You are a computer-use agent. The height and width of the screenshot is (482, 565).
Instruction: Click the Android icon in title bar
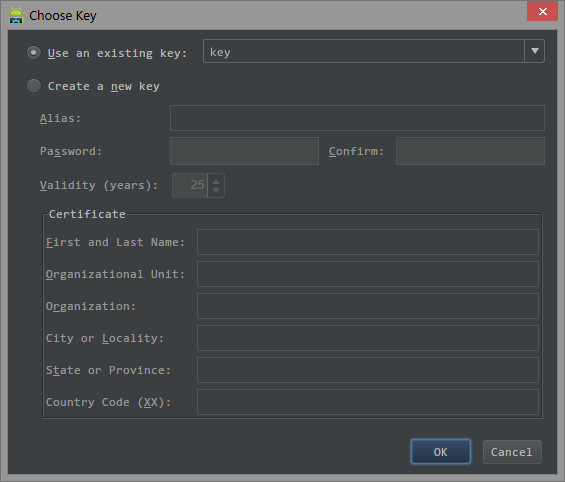point(16,15)
